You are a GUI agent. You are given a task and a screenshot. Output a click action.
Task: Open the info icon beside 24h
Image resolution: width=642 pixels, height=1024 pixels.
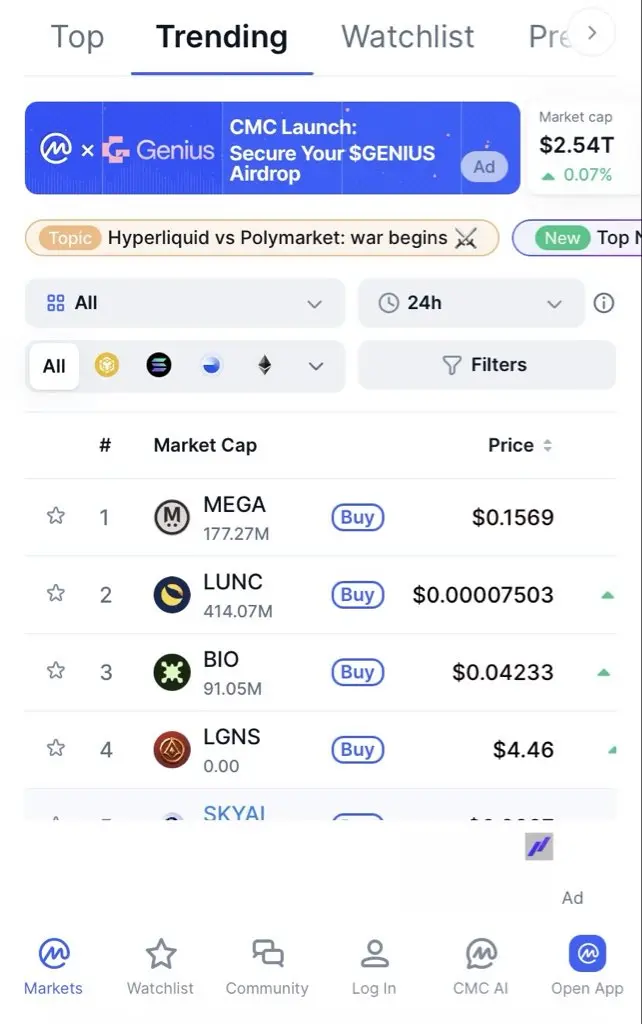tap(604, 303)
